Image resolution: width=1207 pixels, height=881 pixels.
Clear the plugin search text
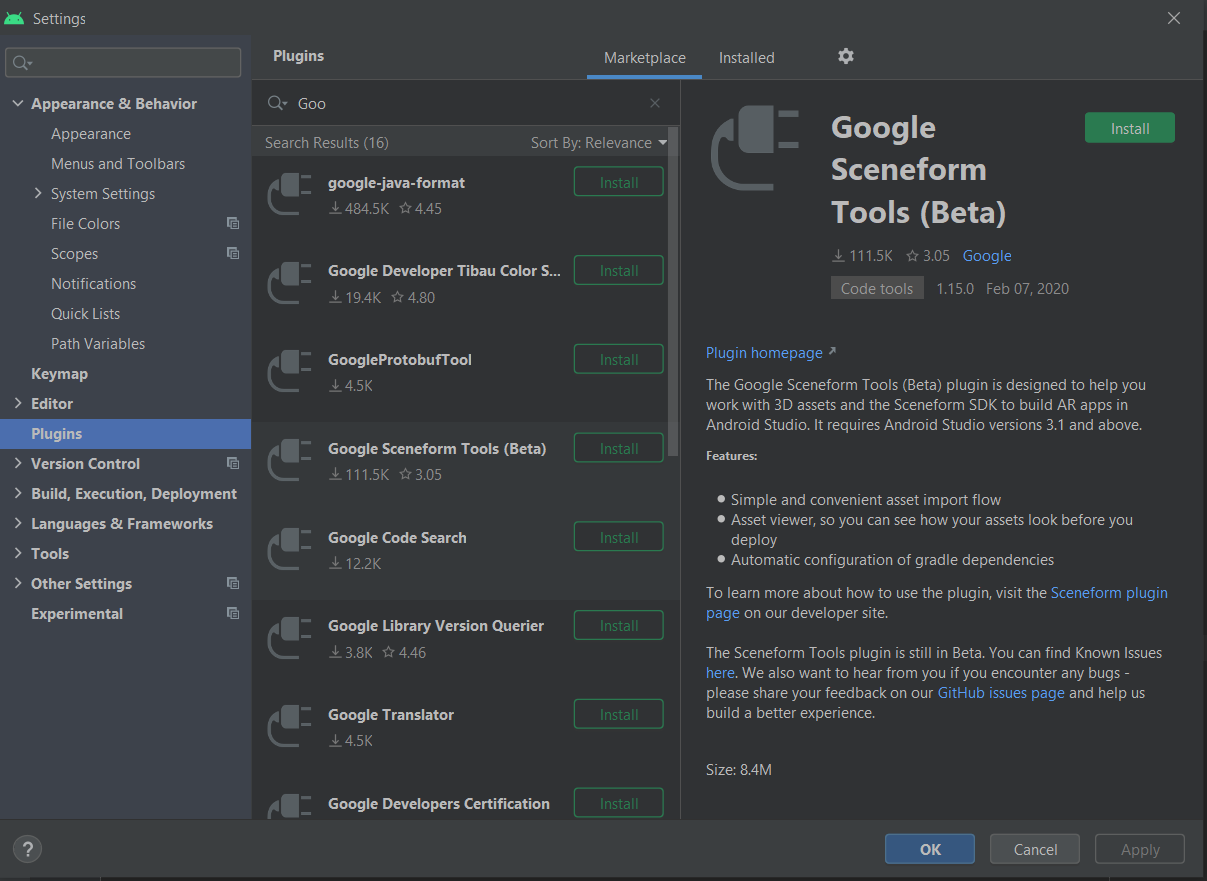pos(655,103)
